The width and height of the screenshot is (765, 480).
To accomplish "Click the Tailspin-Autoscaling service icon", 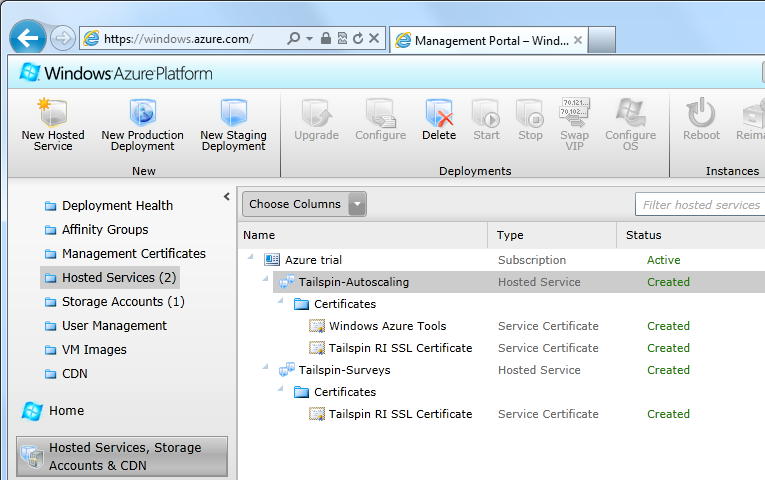I will [x=287, y=282].
